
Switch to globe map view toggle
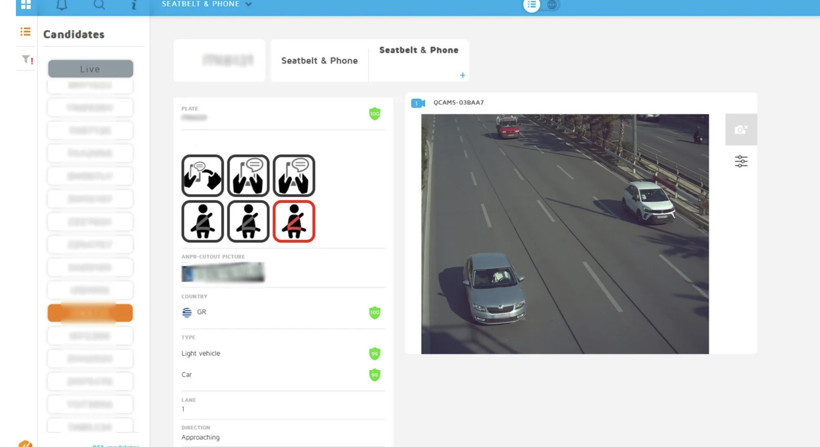552,5
